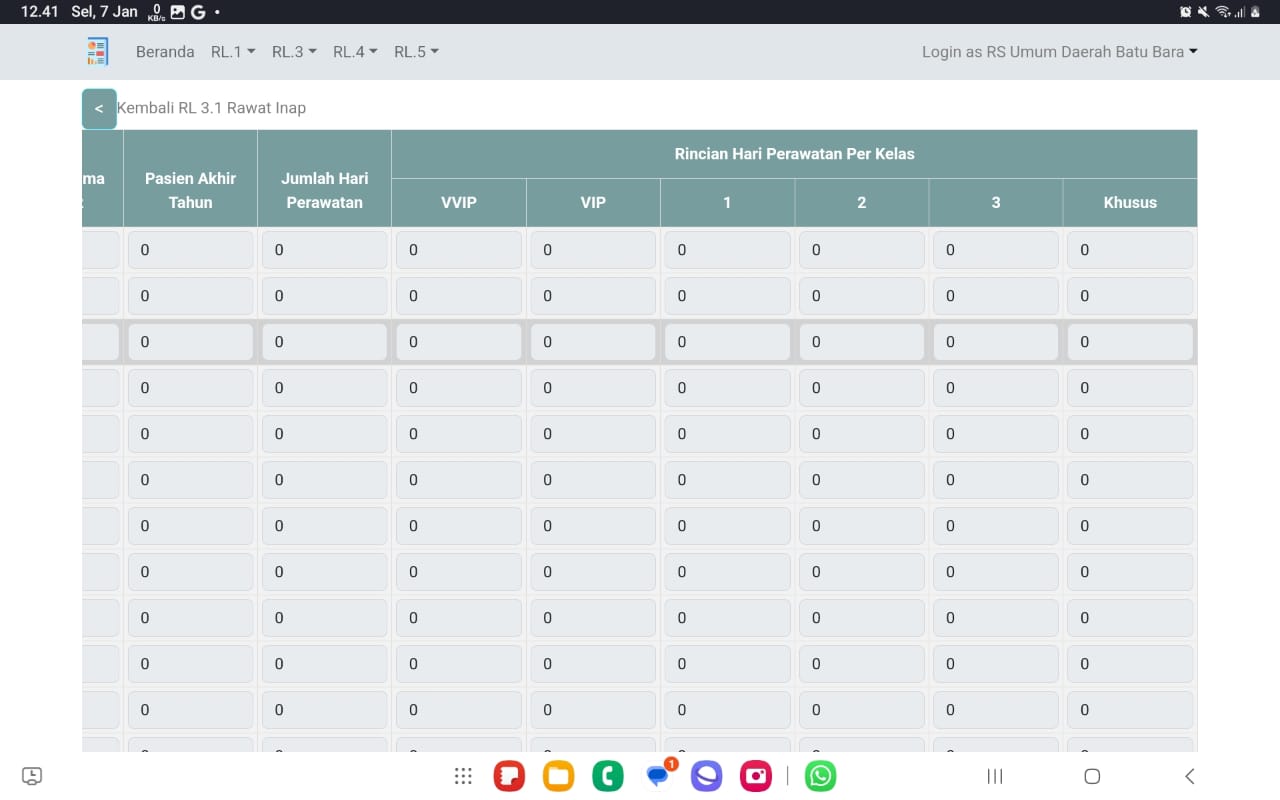Tap the Wi-Fi indicator in status bar
The width and height of the screenshot is (1280, 800).
click(1223, 12)
